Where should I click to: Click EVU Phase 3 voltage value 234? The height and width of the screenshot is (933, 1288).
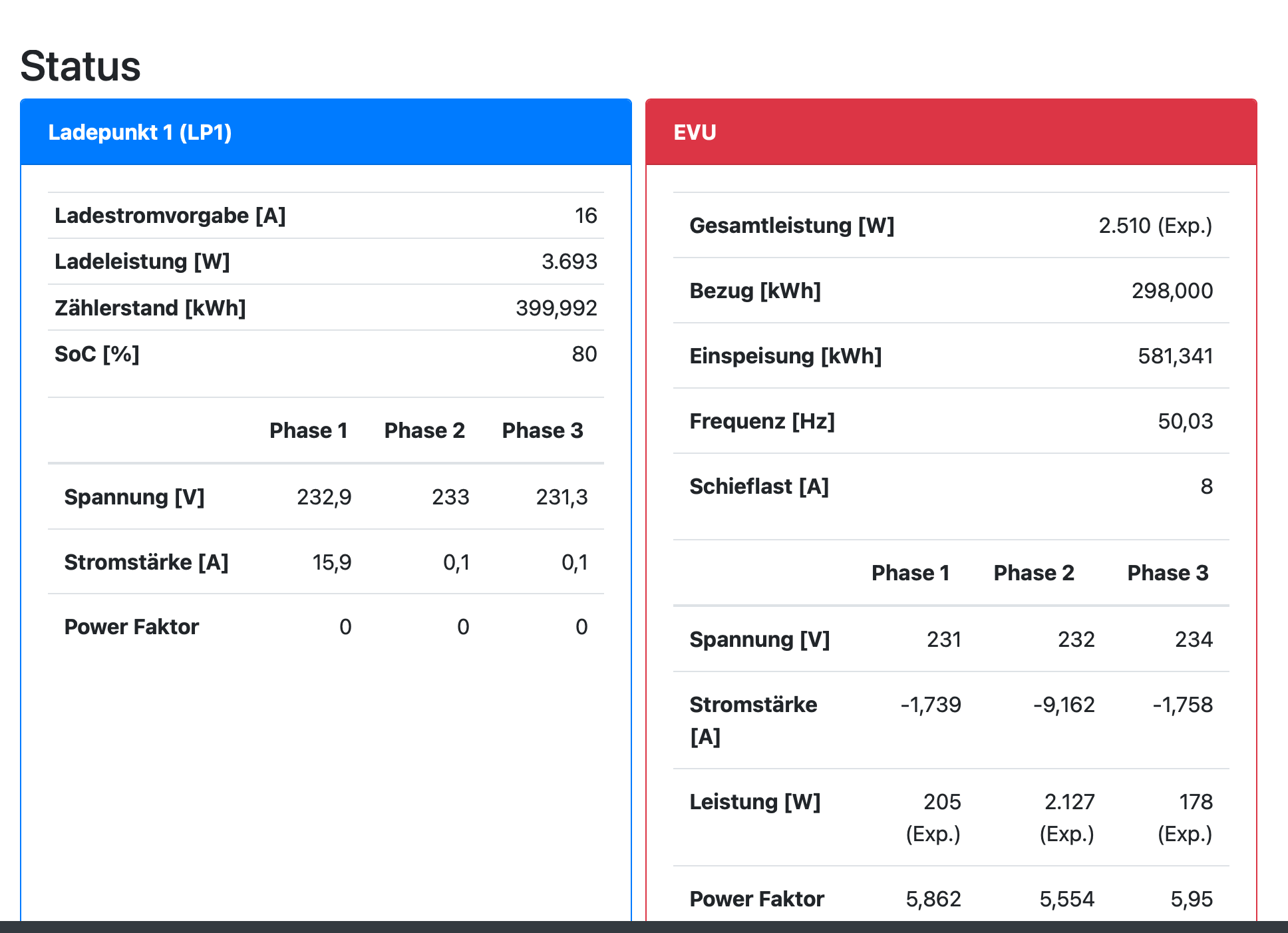tap(1194, 640)
